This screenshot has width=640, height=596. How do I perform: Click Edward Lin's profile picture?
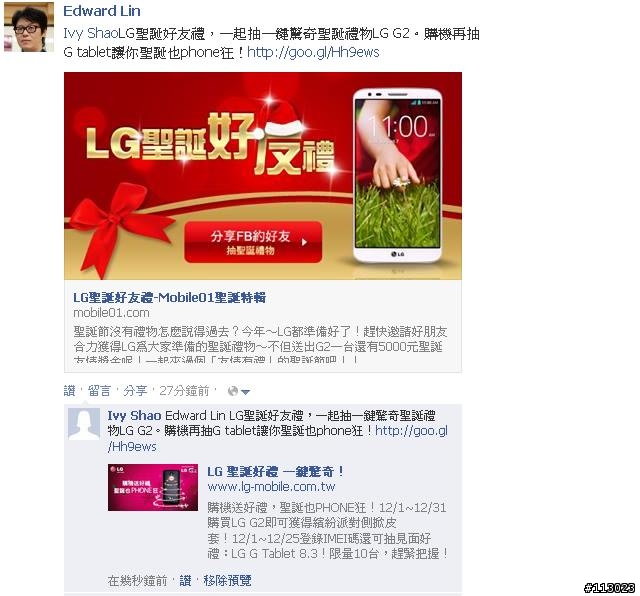pos(29,27)
